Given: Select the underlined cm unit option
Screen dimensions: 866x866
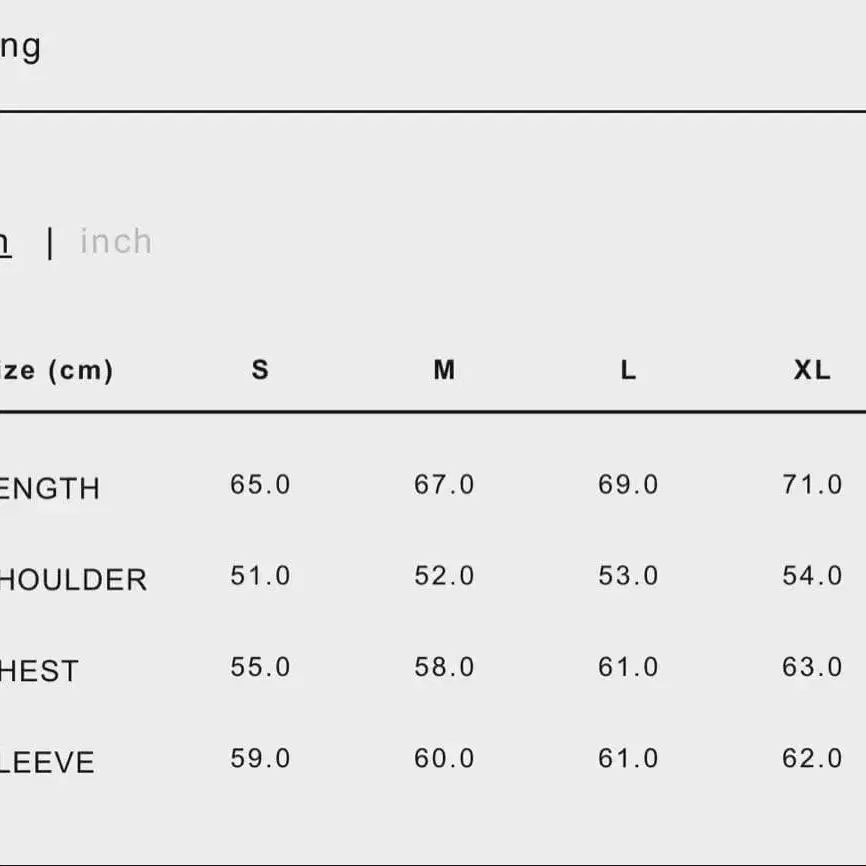Looking at the screenshot, I should pos(4,242).
